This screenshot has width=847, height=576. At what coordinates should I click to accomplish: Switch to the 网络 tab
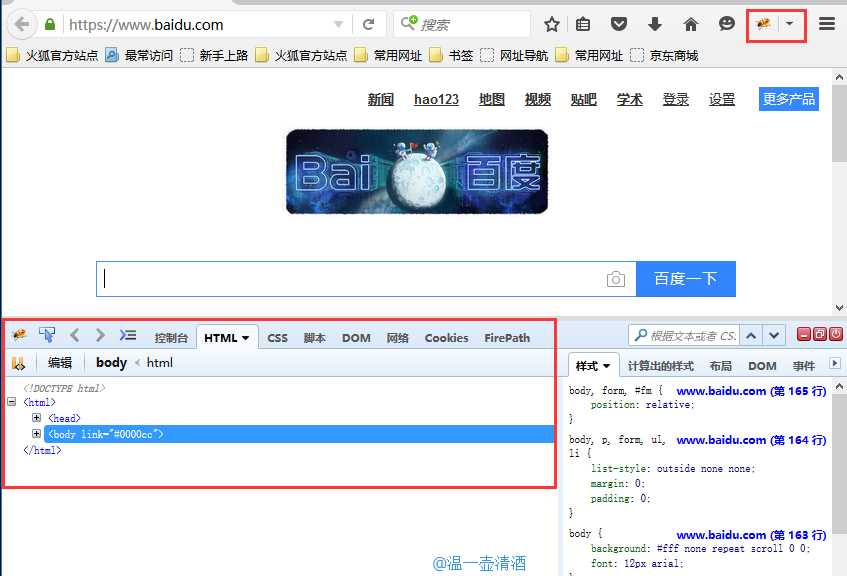(x=398, y=338)
